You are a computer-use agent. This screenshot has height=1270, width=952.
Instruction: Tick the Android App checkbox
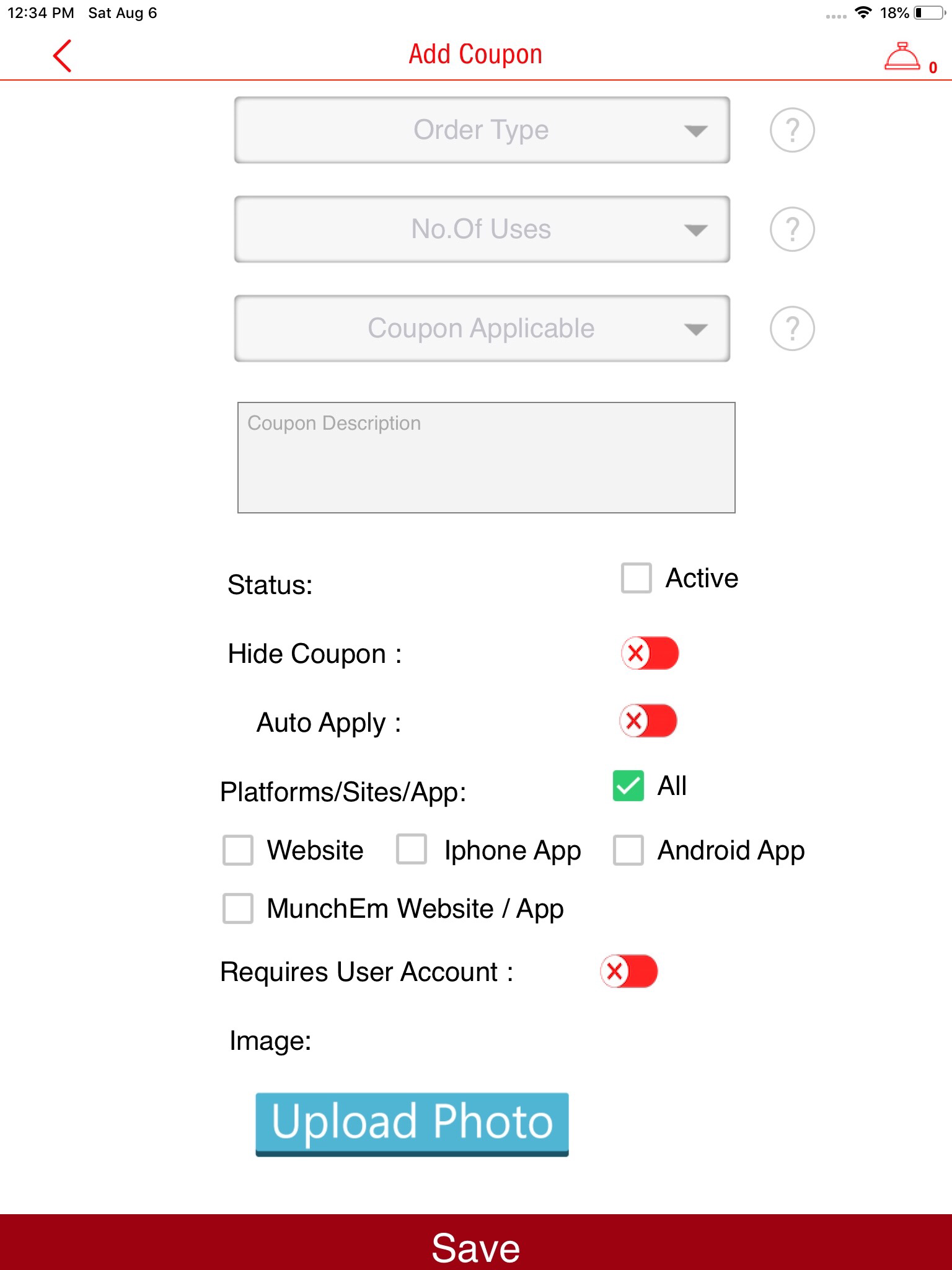pos(628,850)
